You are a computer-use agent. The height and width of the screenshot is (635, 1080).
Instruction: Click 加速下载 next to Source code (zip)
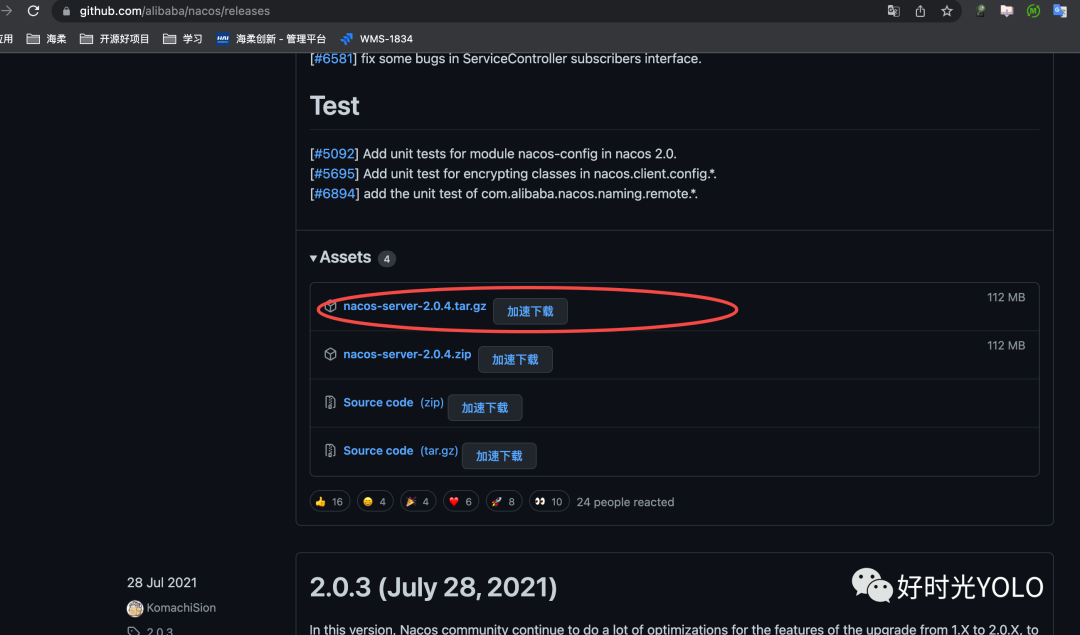pos(485,408)
